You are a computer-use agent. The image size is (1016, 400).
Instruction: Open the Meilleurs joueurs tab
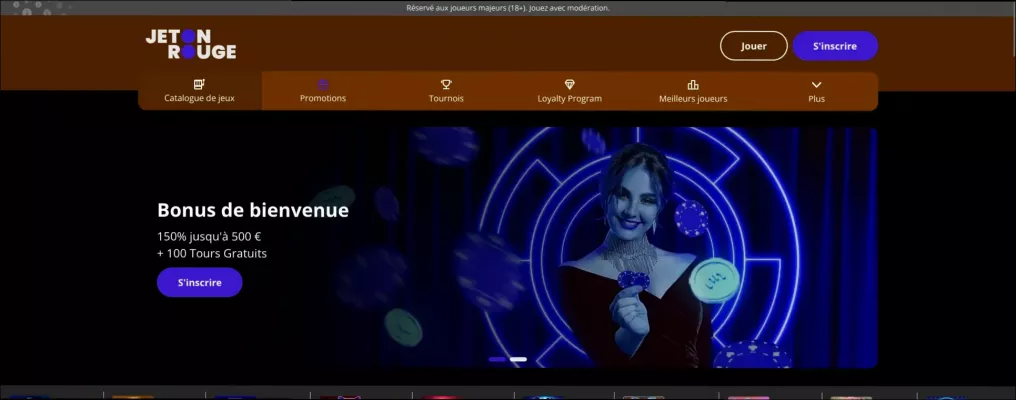pos(693,91)
